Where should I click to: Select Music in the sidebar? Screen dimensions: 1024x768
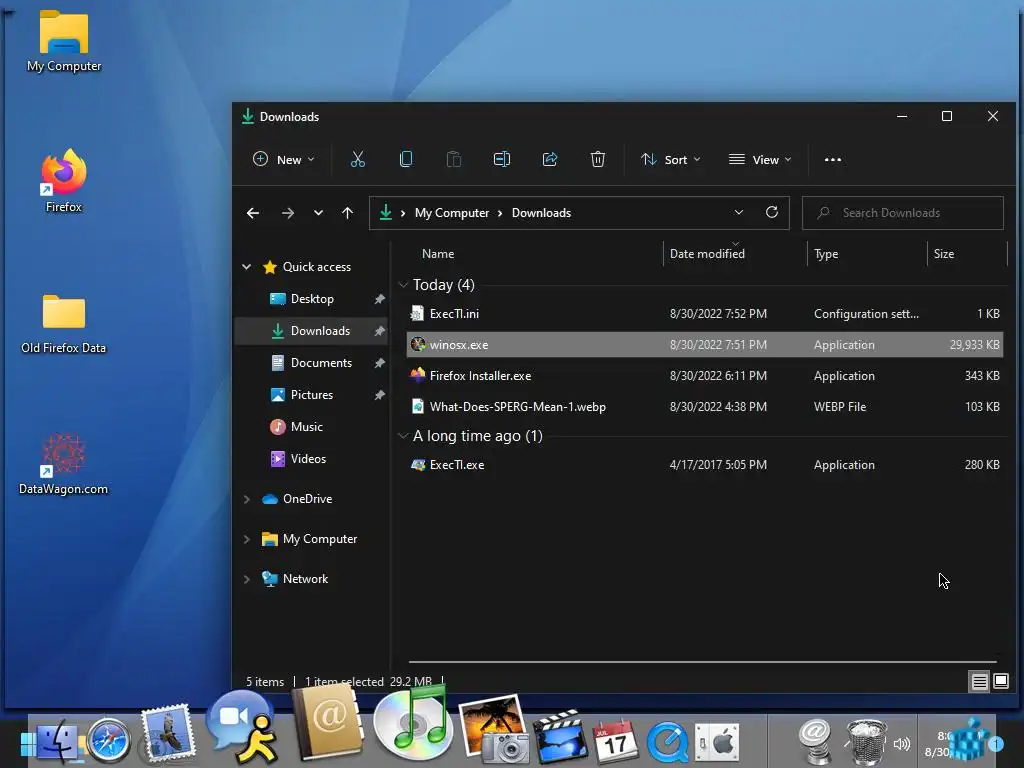click(312, 427)
